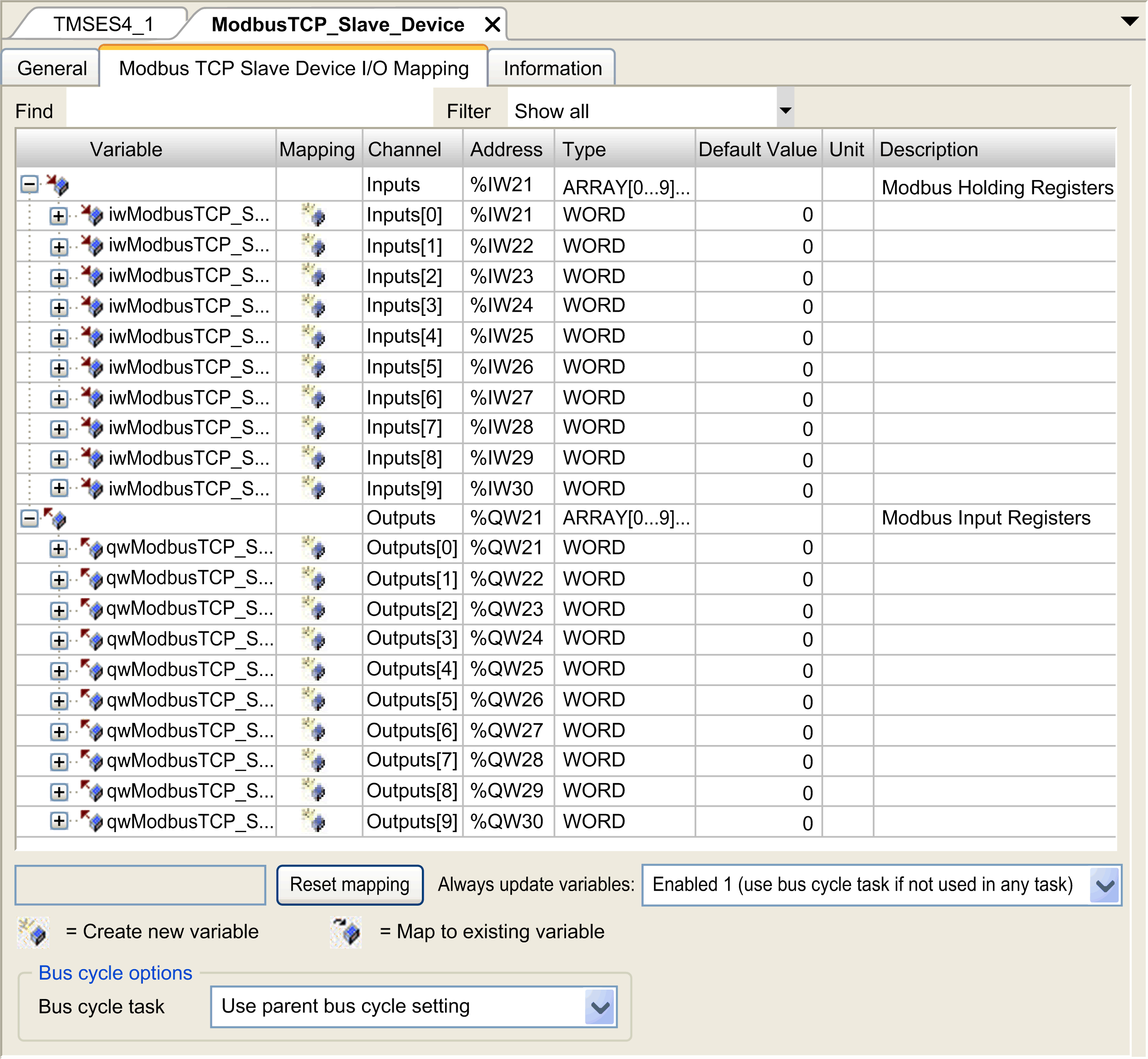The width and height of the screenshot is (1148, 1059).
Task: Open the 'Bus cycle task' dropdown
Action: click(x=597, y=1006)
